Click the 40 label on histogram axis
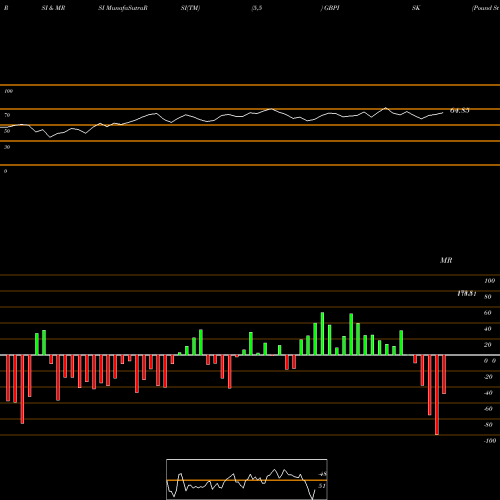The height and width of the screenshot is (500, 500). pos(488,329)
